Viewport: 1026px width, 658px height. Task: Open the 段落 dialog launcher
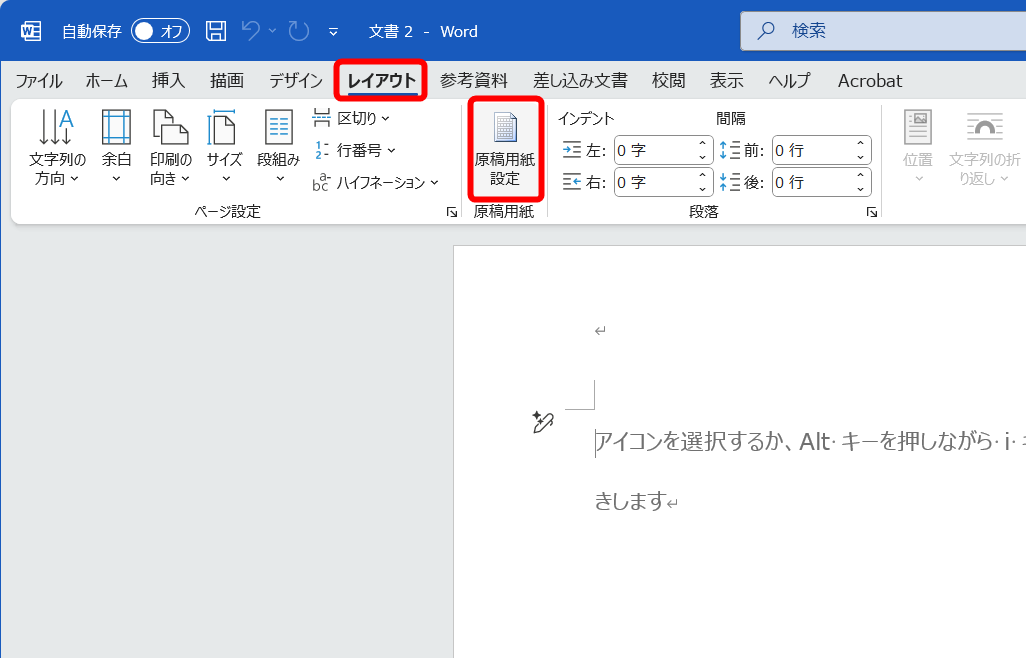[x=871, y=212]
